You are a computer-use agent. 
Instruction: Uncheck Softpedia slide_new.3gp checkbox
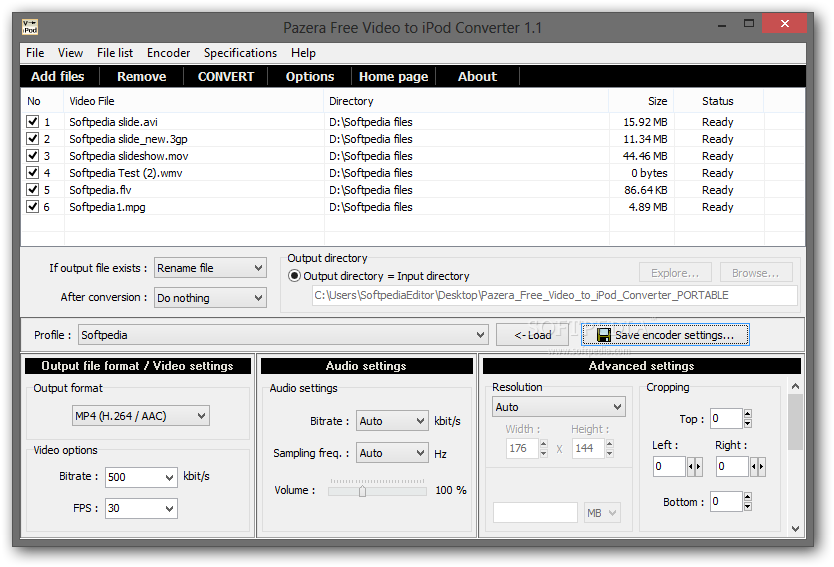tap(32, 138)
